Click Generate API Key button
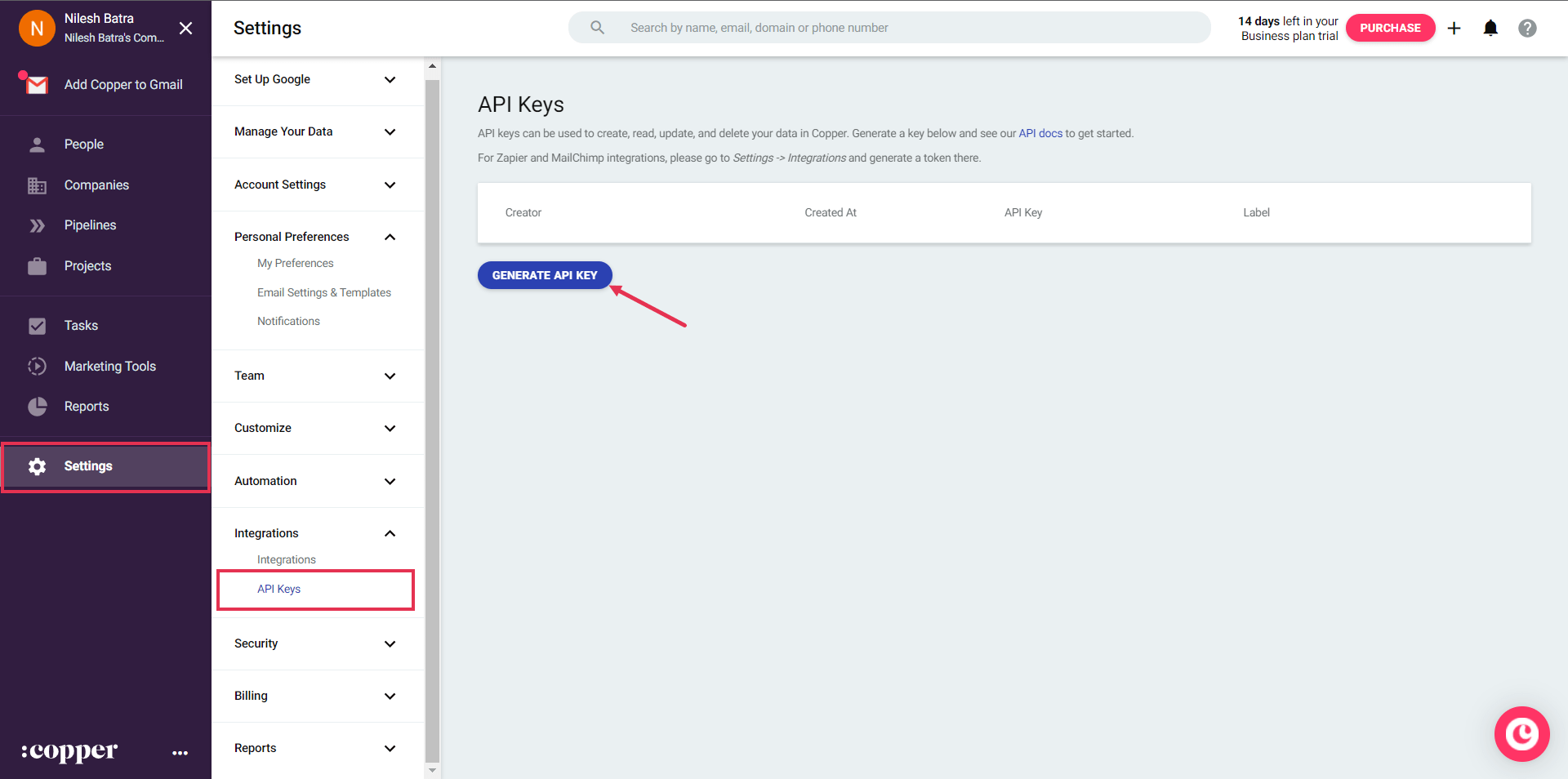1568x779 pixels. coord(545,275)
